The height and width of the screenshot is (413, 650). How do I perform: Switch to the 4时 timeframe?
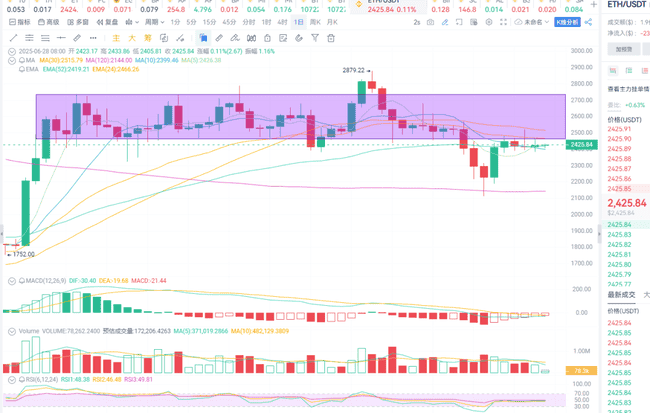(282, 22)
